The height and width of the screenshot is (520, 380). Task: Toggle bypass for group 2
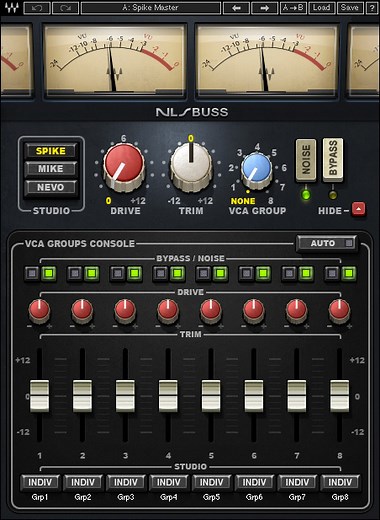coord(75,273)
